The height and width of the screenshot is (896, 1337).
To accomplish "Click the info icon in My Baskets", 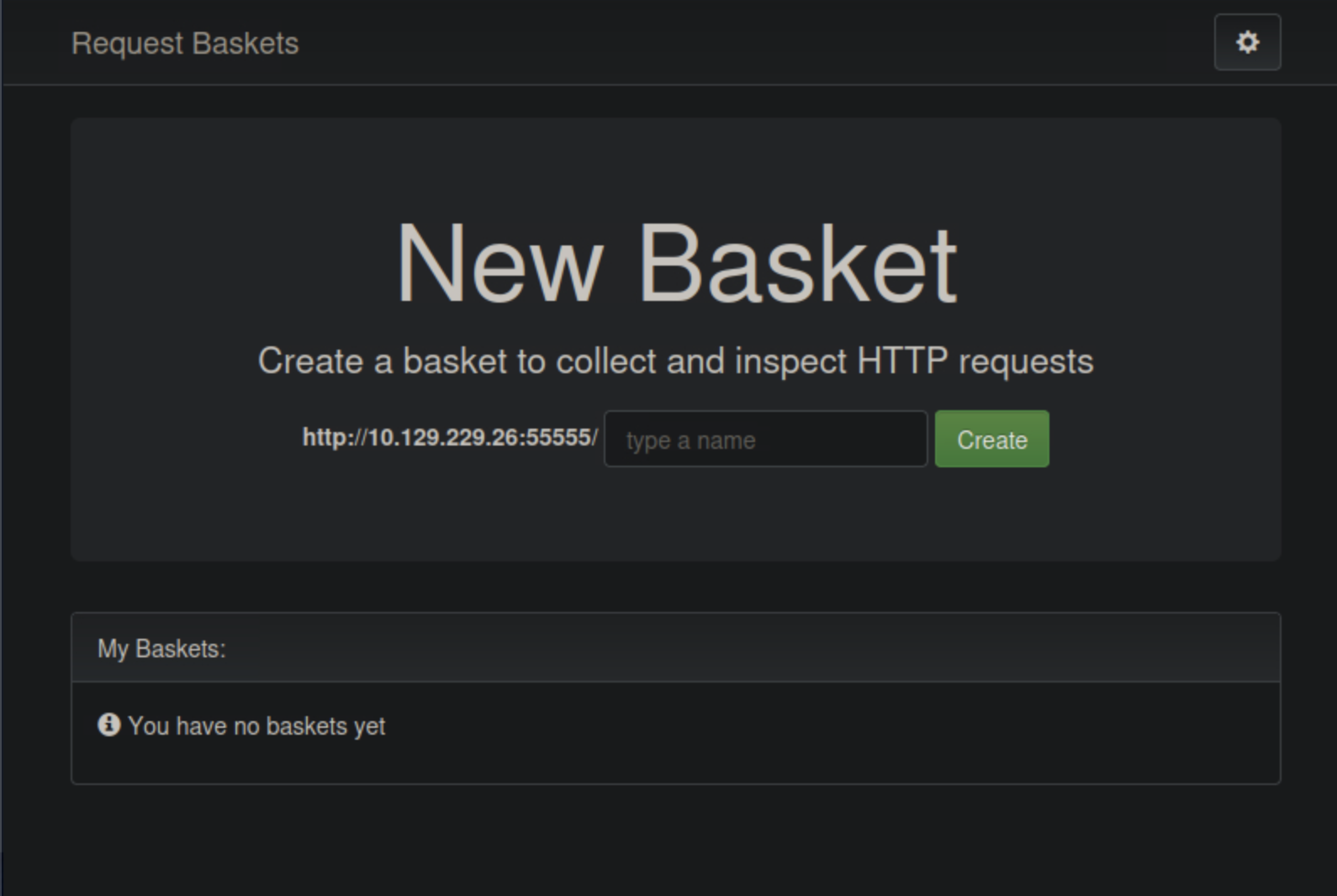I will (108, 725).
